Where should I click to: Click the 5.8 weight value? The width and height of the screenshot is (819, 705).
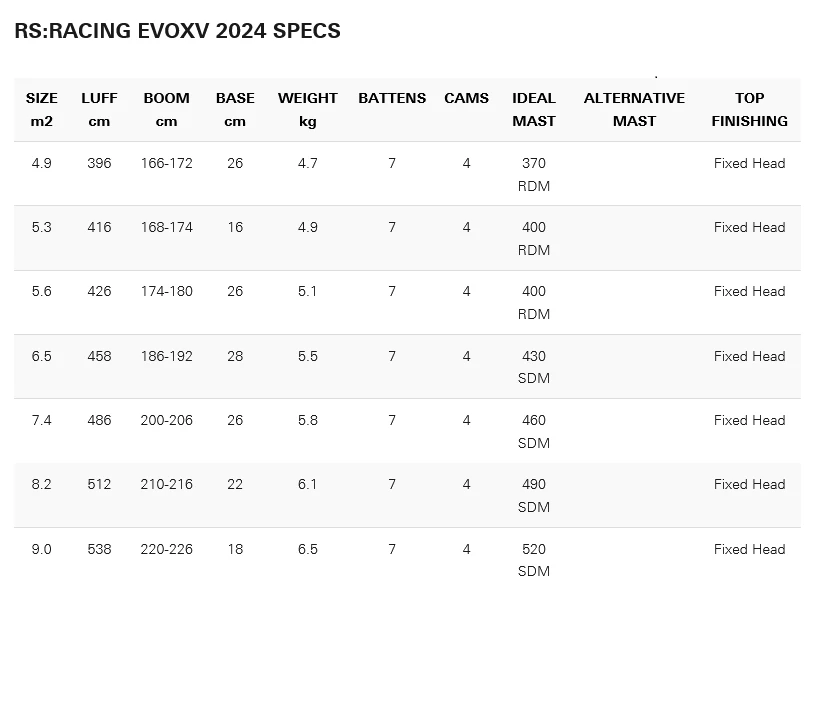click(x=307, y=420)
